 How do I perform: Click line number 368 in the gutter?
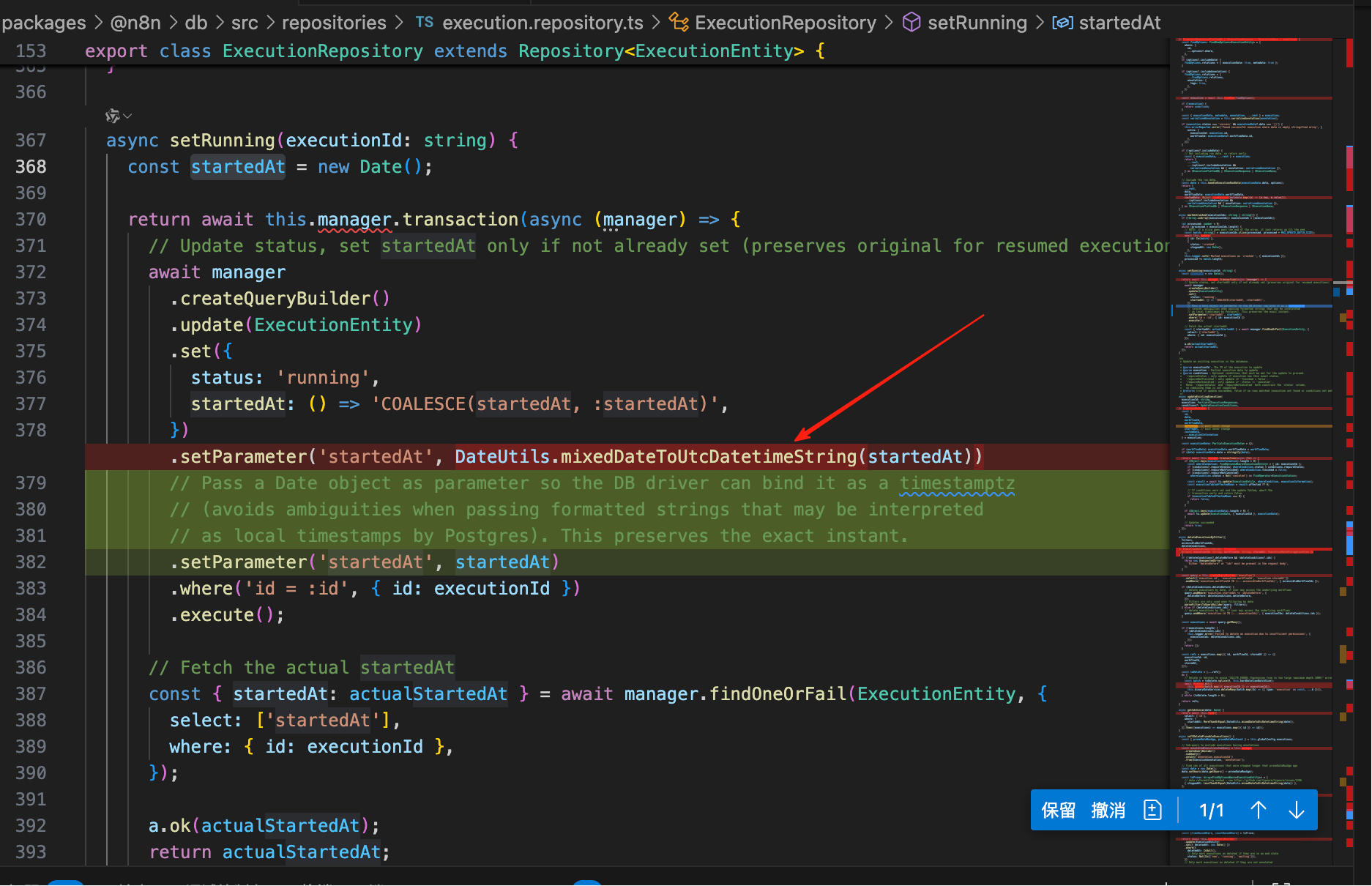point(31,167)
